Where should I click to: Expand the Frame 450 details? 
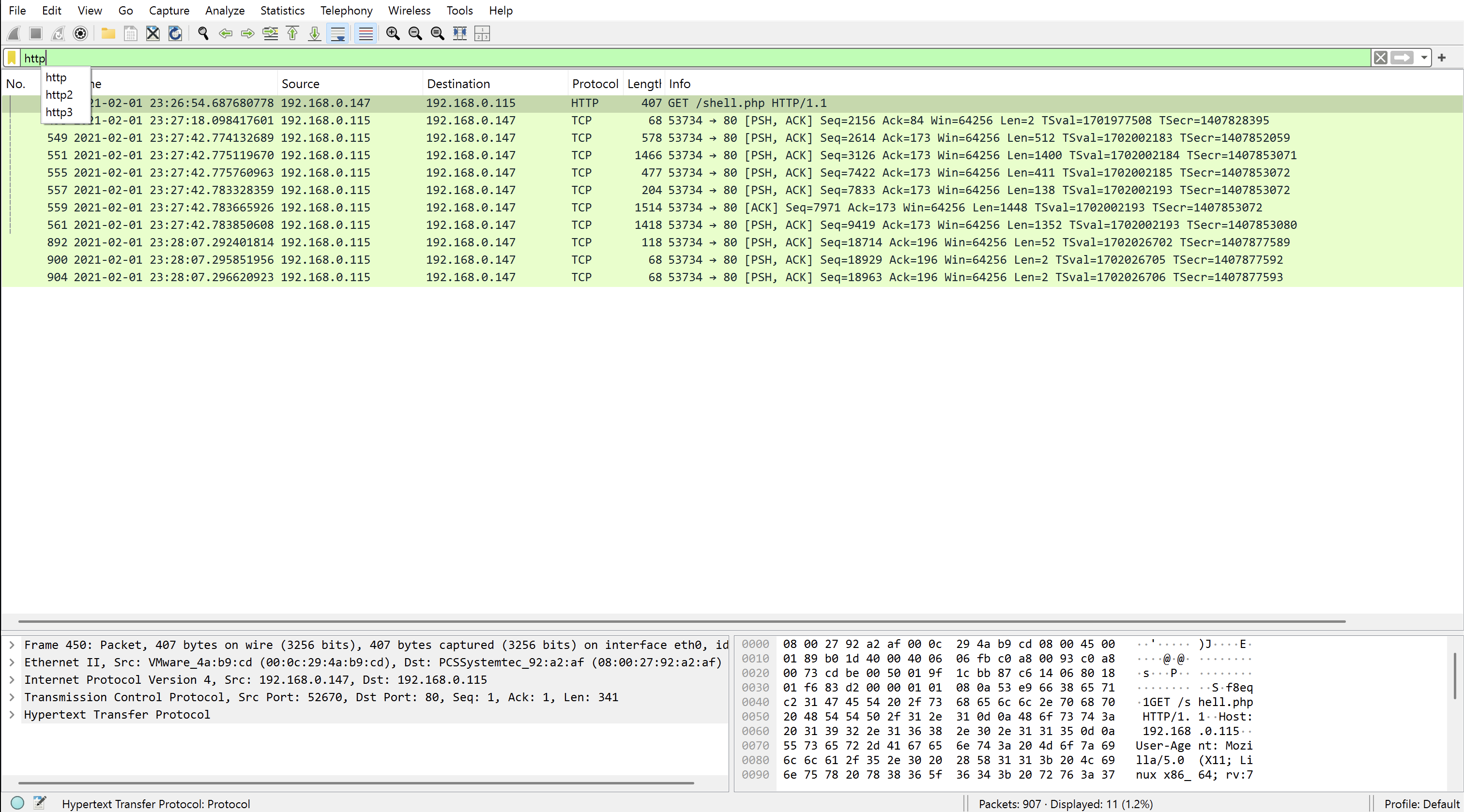click(12, 645)
